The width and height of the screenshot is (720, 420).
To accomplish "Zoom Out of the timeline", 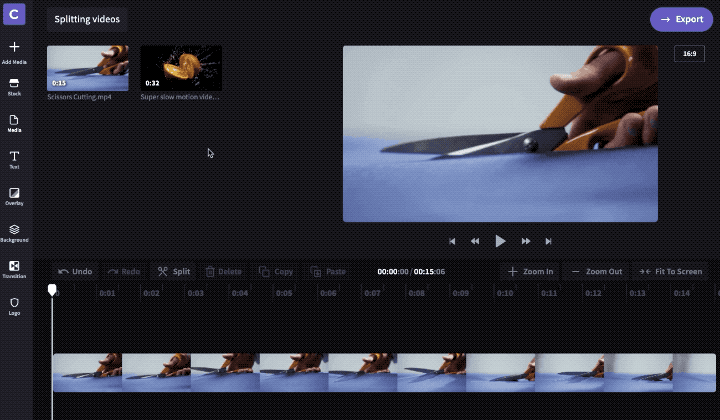I will (x=596, y=272).
